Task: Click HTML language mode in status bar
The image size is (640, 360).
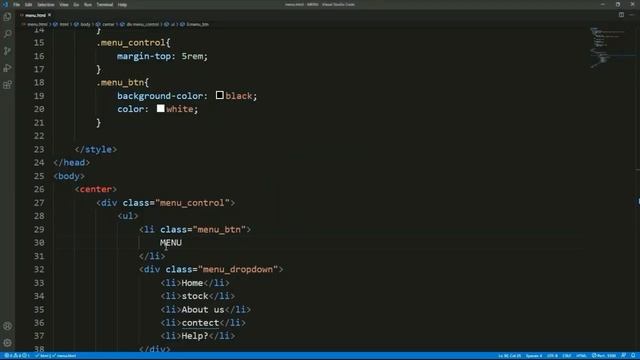Action: (581, 356)
